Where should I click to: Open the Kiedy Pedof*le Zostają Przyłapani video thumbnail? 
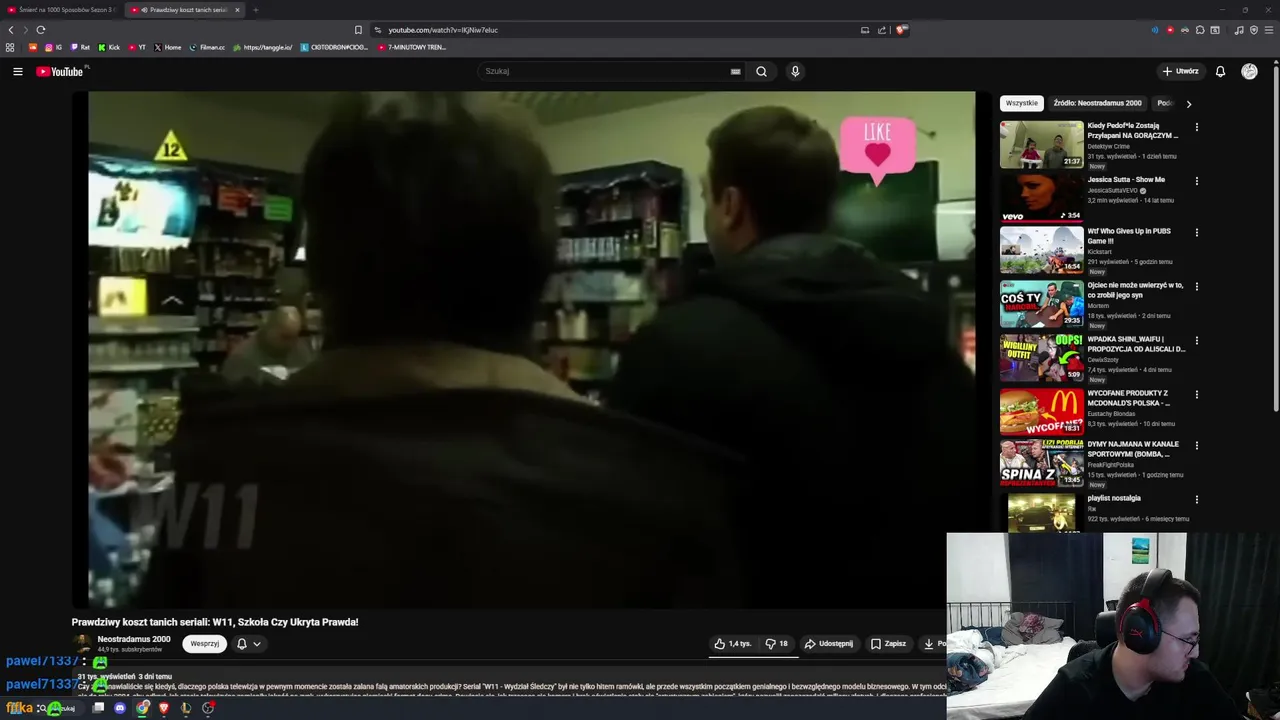click(1042, 145)
